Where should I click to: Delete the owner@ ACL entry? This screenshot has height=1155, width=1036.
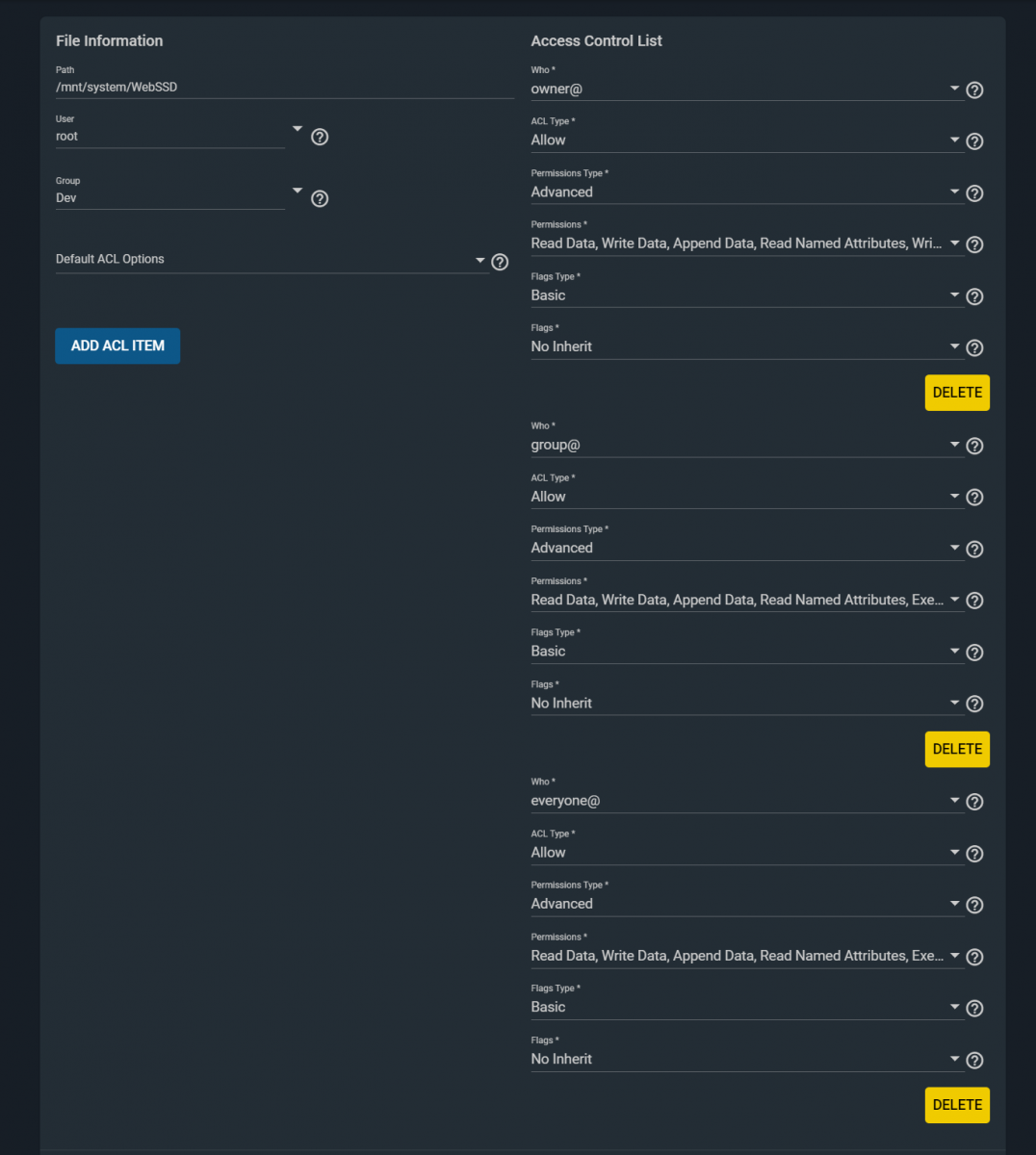(x=957, y=393)
